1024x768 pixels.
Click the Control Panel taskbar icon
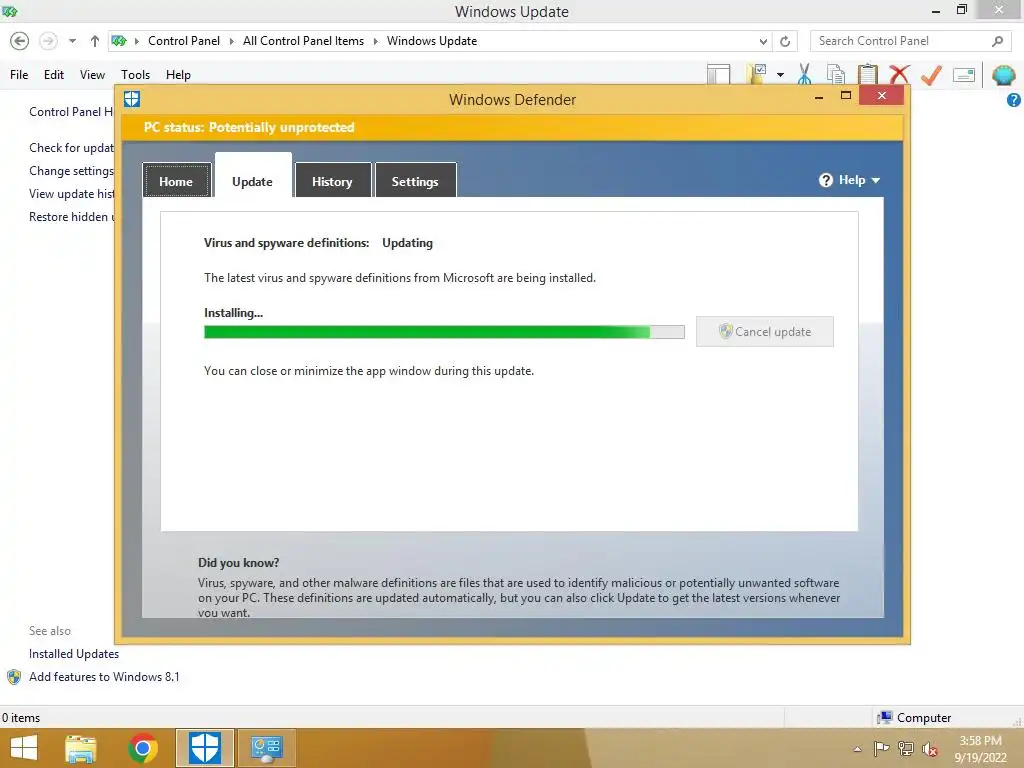266,748
